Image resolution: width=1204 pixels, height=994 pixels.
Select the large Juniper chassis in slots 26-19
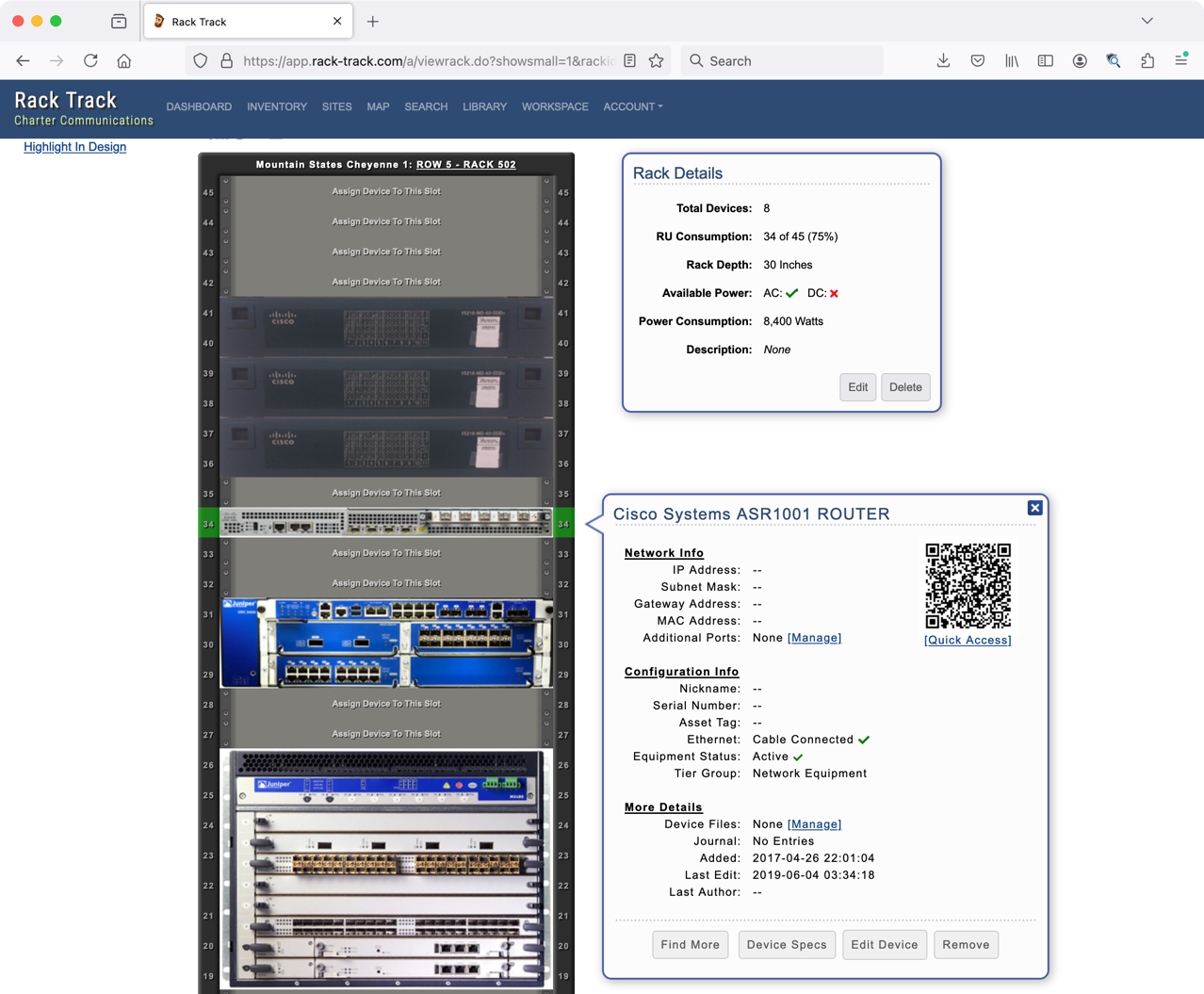(x=386, y=870)
